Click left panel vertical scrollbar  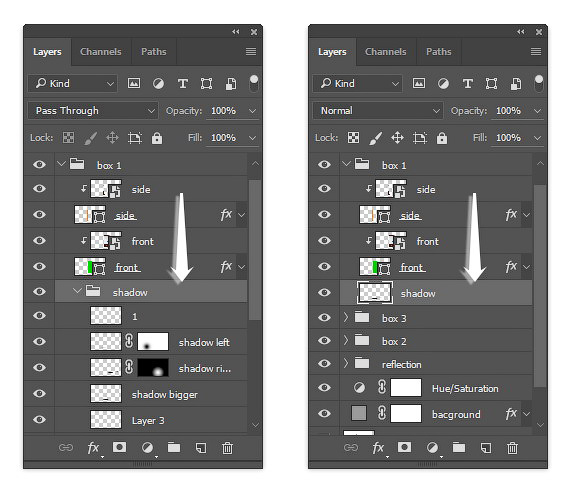tap(255, 250)
